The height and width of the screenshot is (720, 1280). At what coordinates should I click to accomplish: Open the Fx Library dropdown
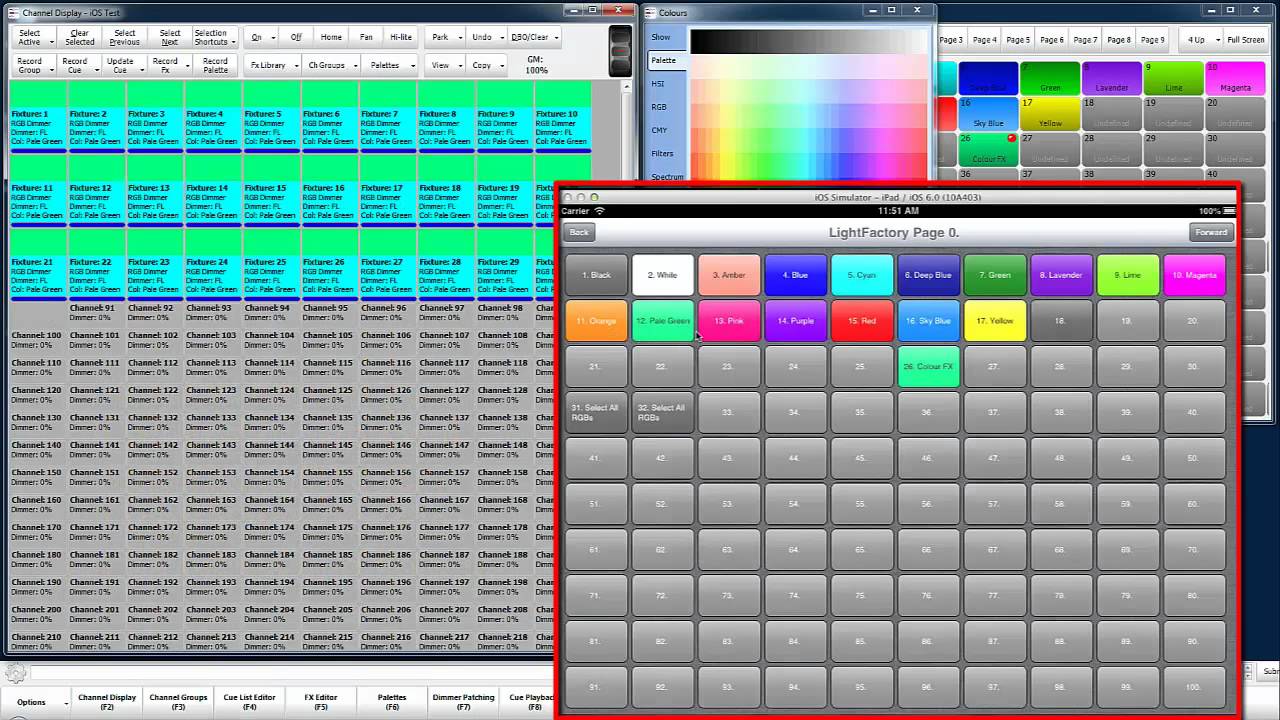[x=271, y=65]
